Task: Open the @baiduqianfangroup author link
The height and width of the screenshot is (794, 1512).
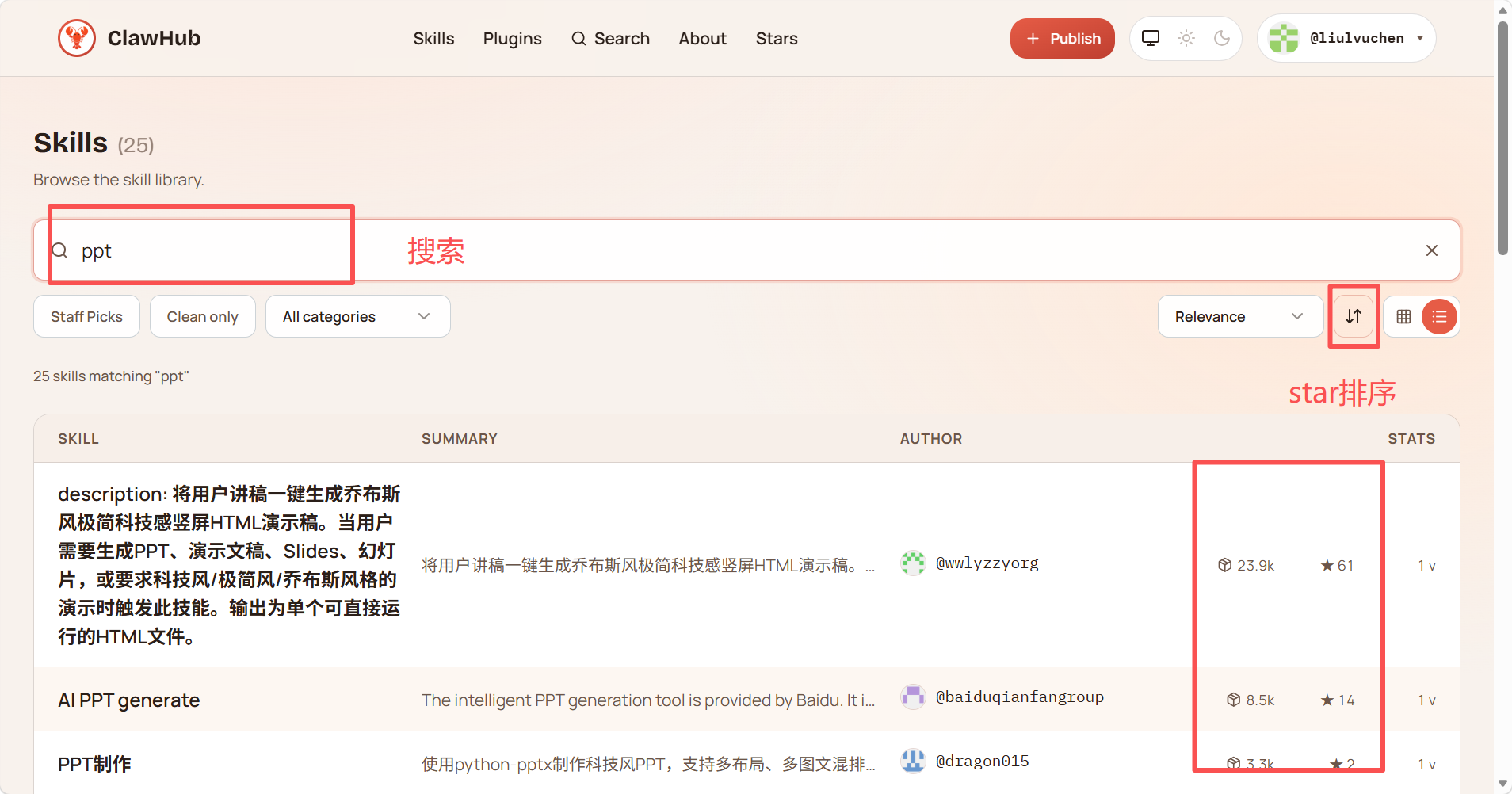Action: click(1020, 697)
